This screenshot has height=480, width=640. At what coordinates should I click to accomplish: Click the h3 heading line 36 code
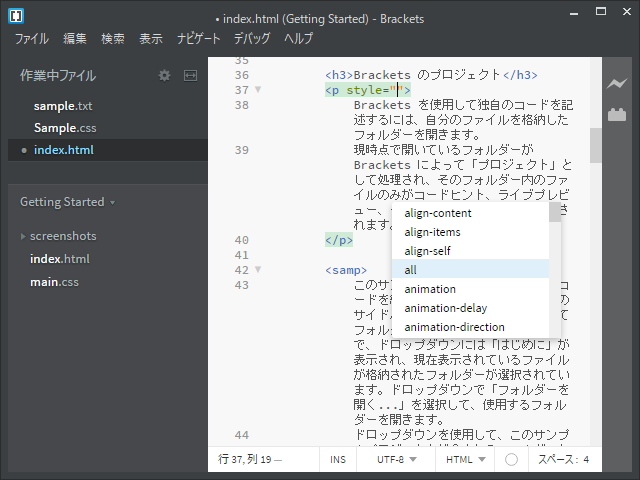pyautogui.click(x=431, y=75)
